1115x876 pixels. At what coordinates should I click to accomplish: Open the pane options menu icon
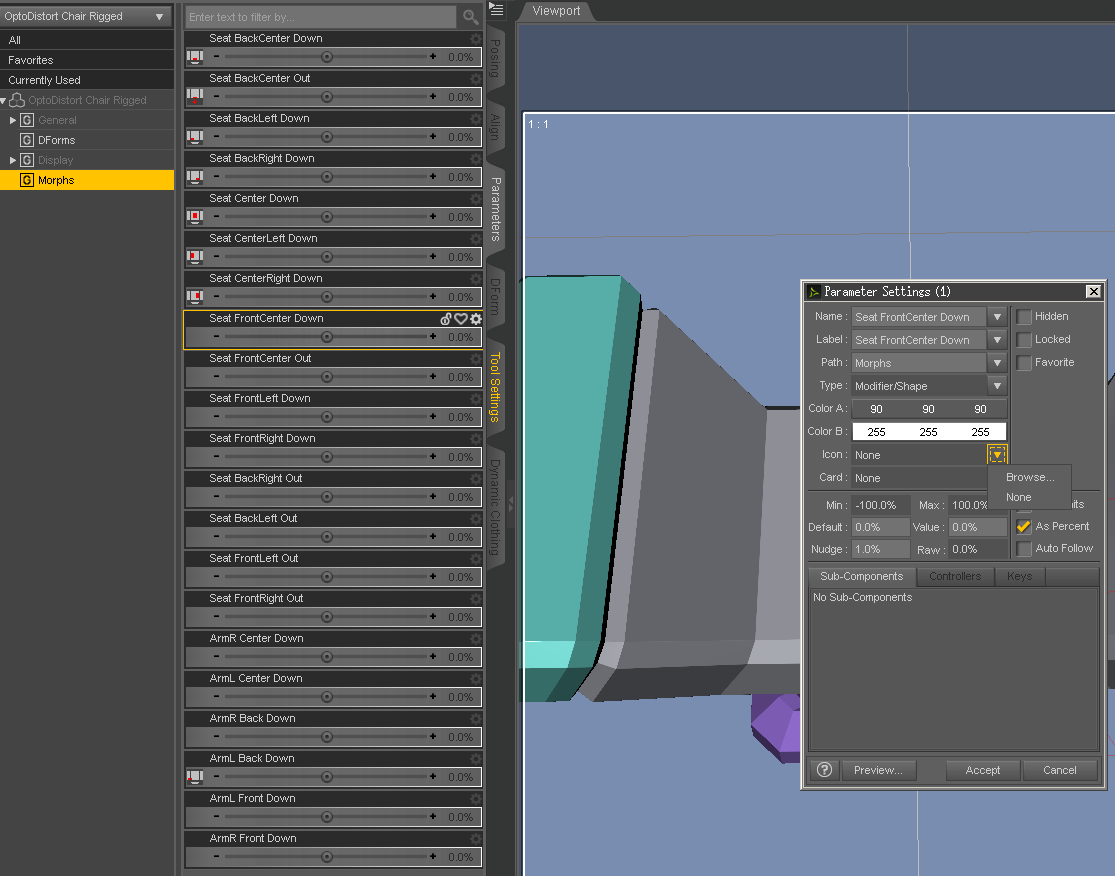click(496, 10)
